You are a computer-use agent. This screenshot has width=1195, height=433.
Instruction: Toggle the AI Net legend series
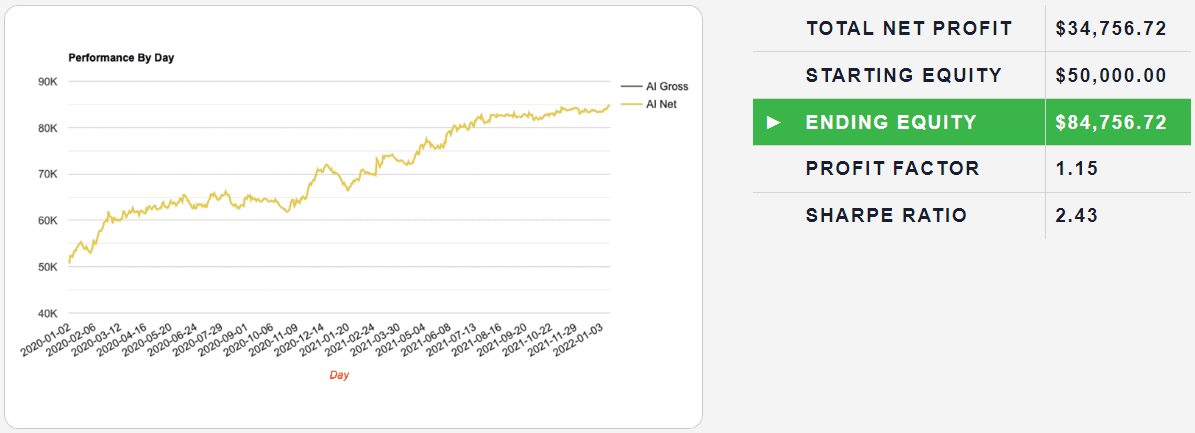tap(662, 103)
